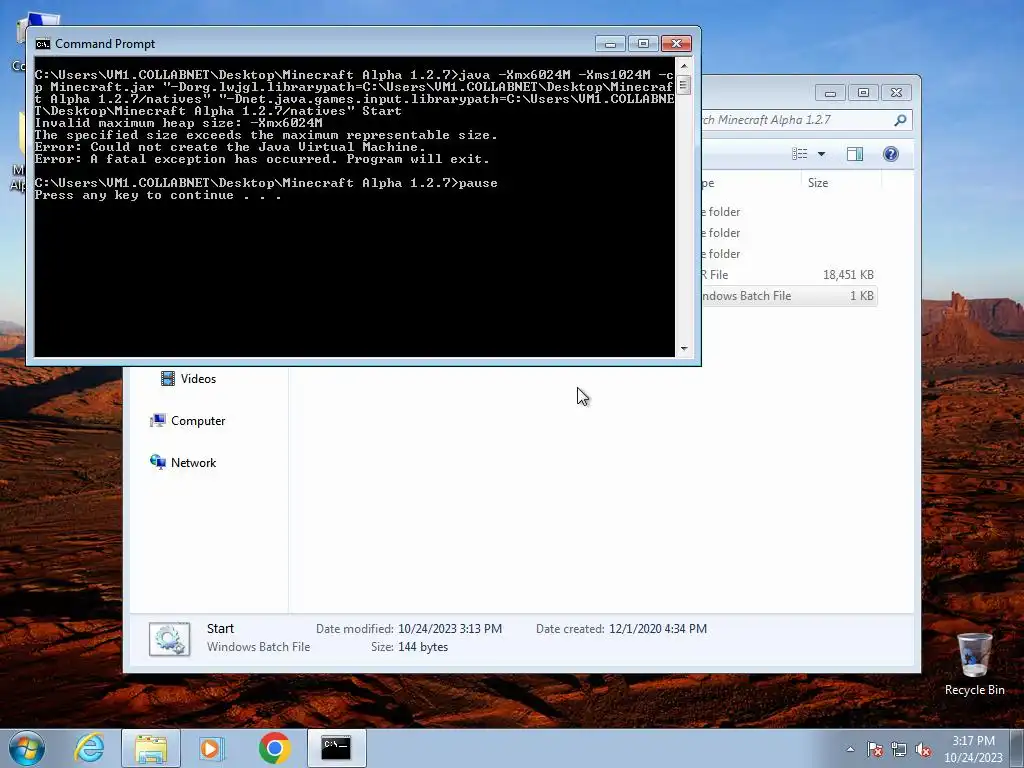The height and width of the screenshot is (768, 1024).
Task: Open the network tray icon
Action: click(x=899, y=750)
